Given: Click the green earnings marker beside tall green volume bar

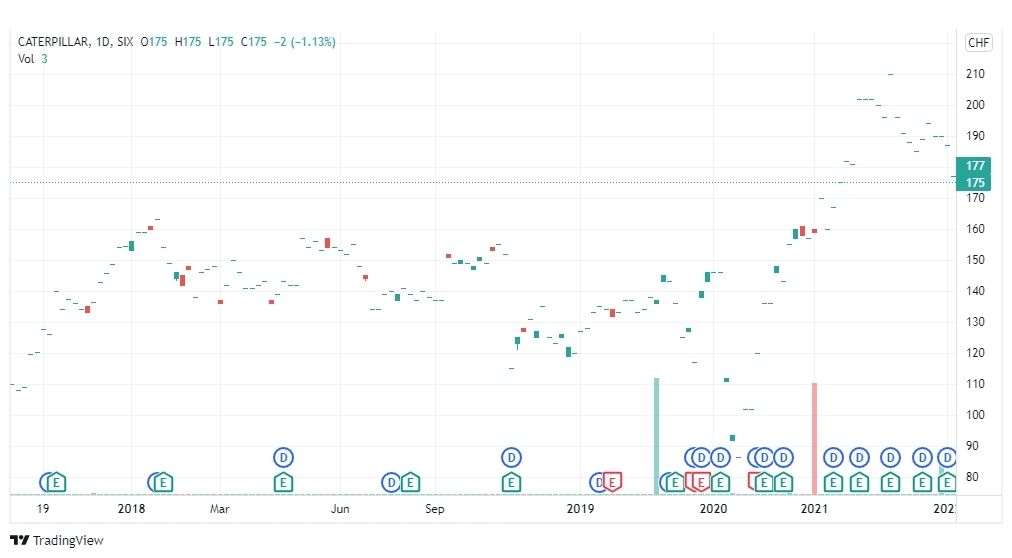Looking at the screenshot, I should [x=675, y=482].
